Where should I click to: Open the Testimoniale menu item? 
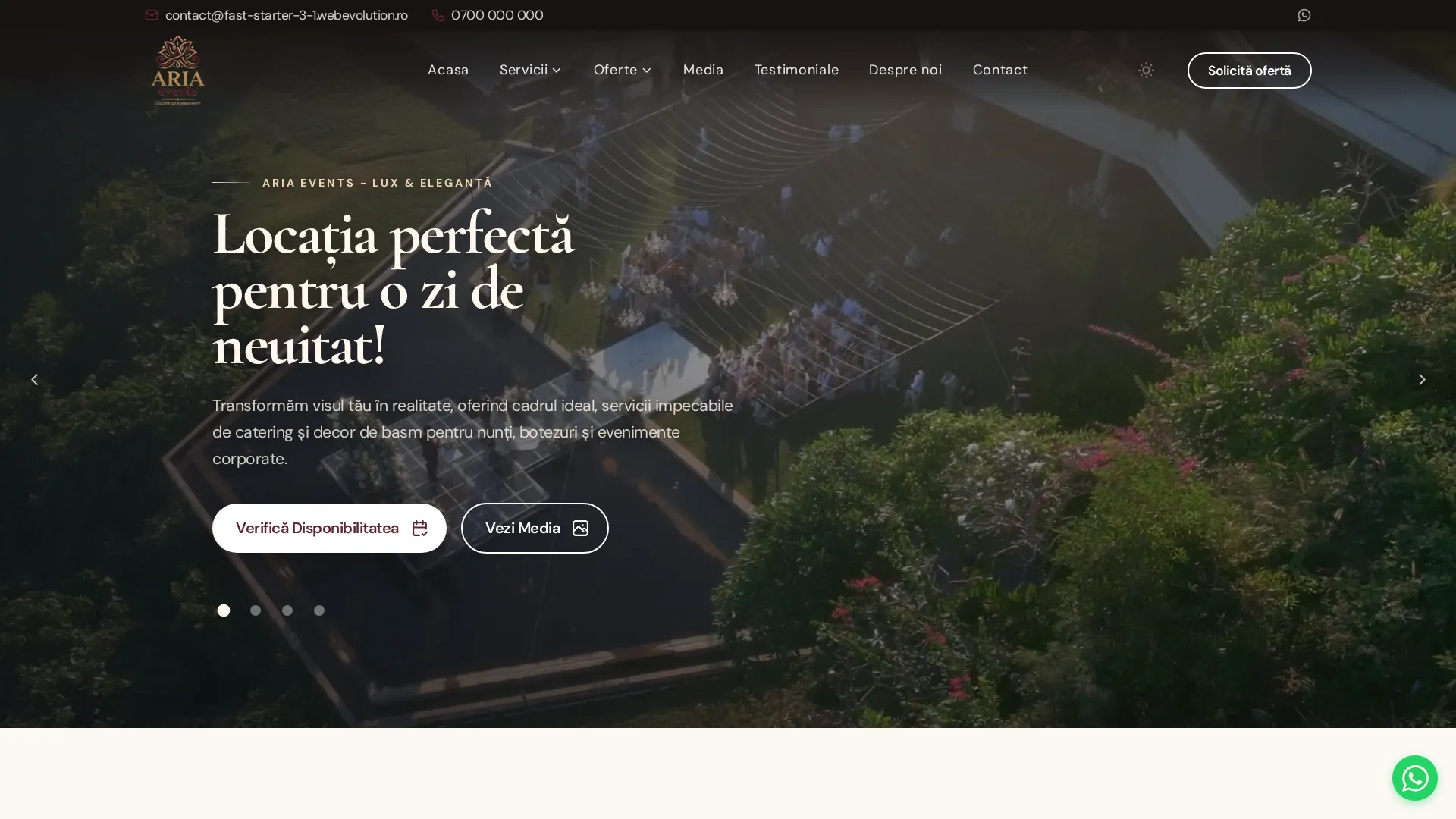click(796, 70)
